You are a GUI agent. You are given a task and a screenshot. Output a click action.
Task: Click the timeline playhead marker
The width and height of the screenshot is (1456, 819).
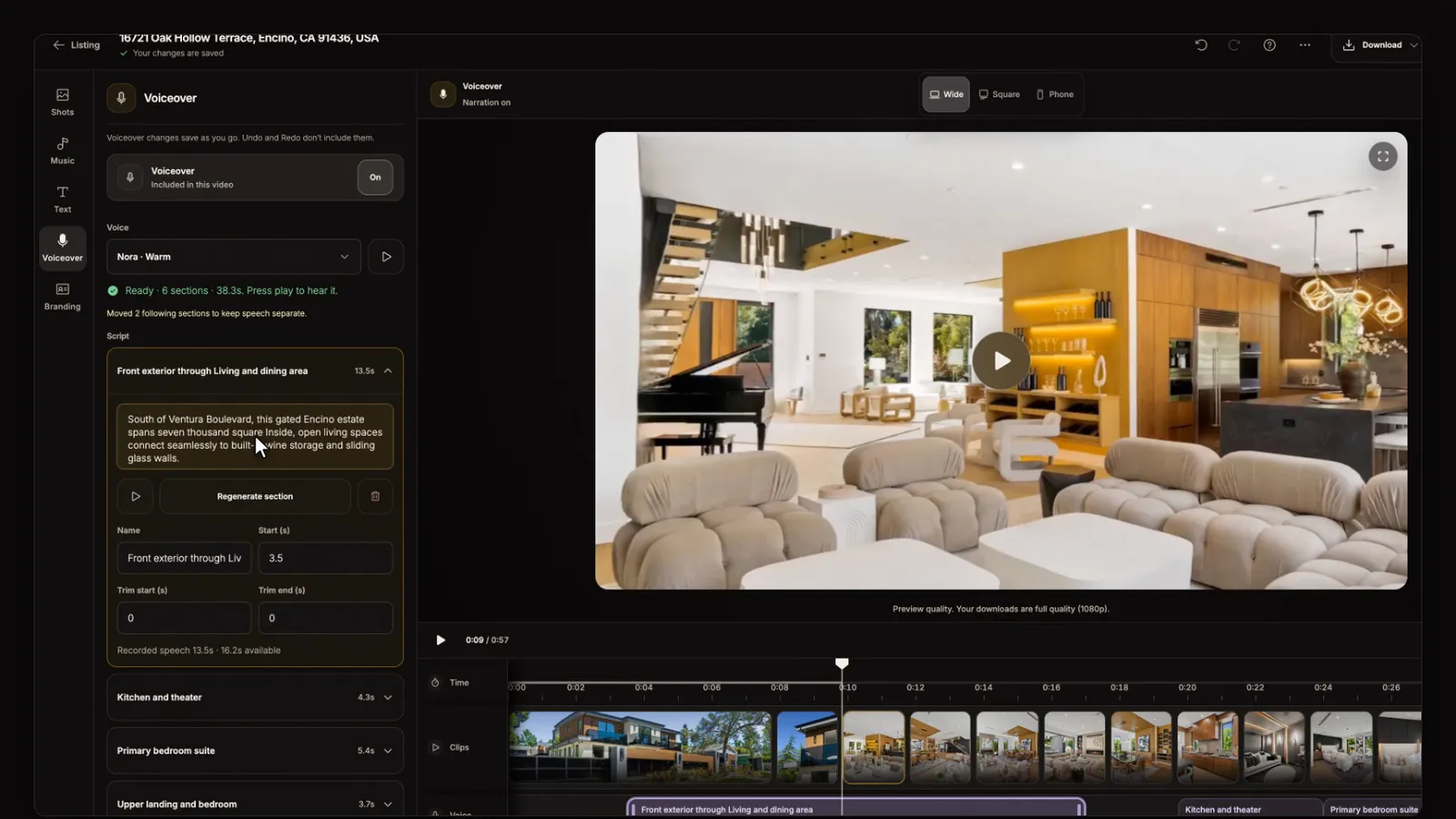[x=842, y=663]
